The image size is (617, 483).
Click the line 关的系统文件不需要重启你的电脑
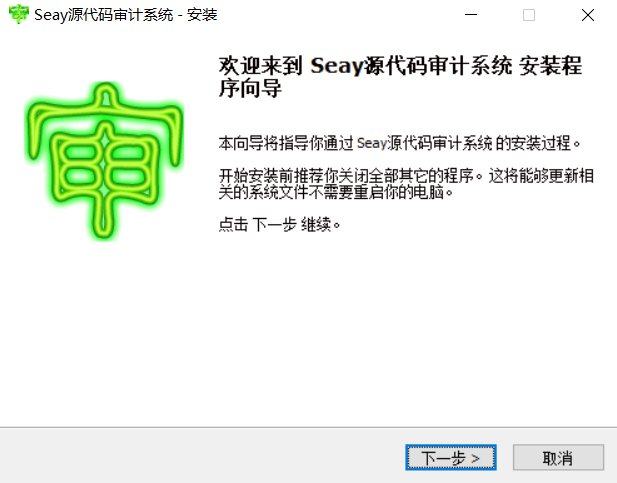tap(336, 192)
